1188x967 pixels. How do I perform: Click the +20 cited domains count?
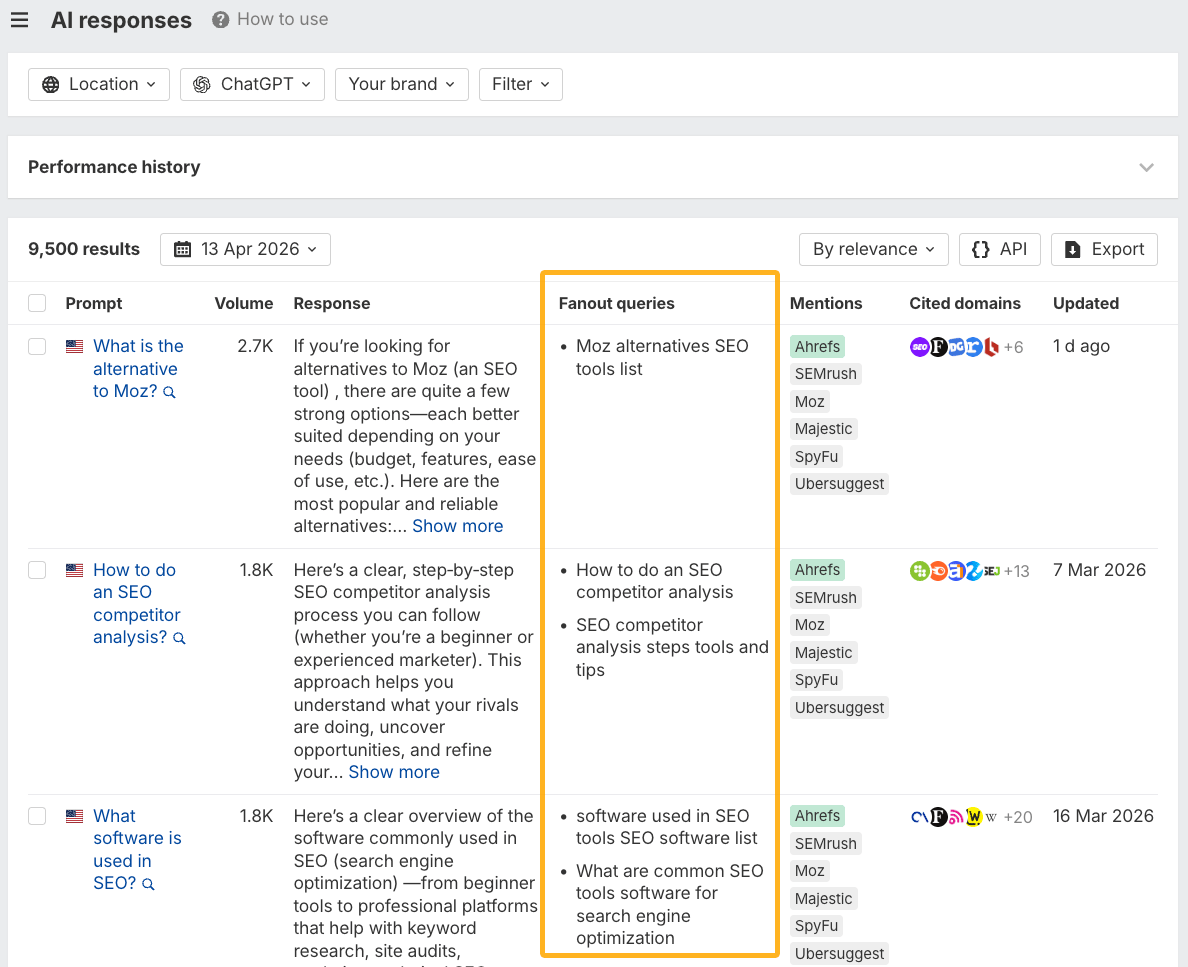[x=1018, y=817]
